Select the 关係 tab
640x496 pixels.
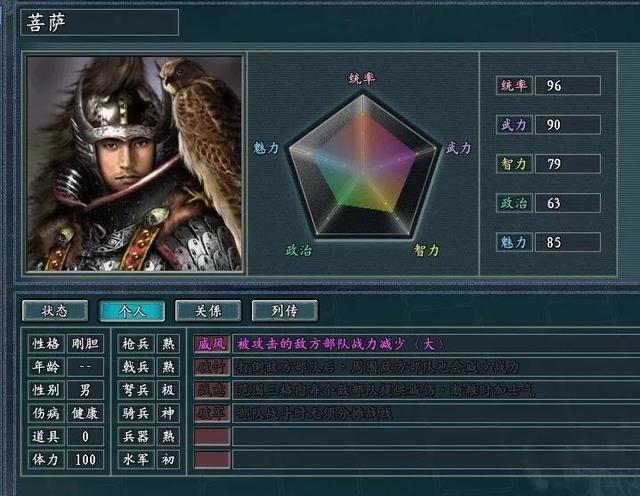(208, 311)
